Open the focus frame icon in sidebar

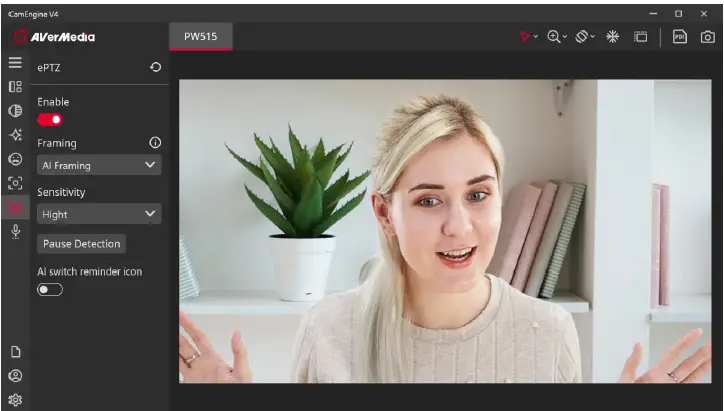click(15, 183)
